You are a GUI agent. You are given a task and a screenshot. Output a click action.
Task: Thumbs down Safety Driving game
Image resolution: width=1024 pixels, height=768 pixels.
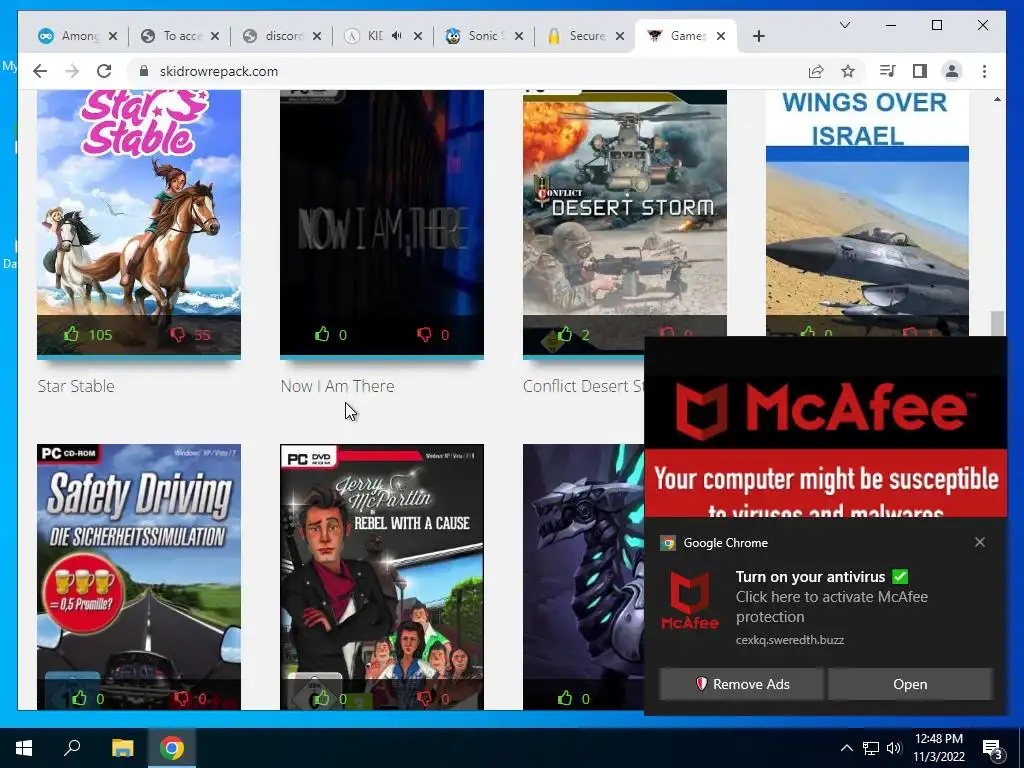coord(182,698)
